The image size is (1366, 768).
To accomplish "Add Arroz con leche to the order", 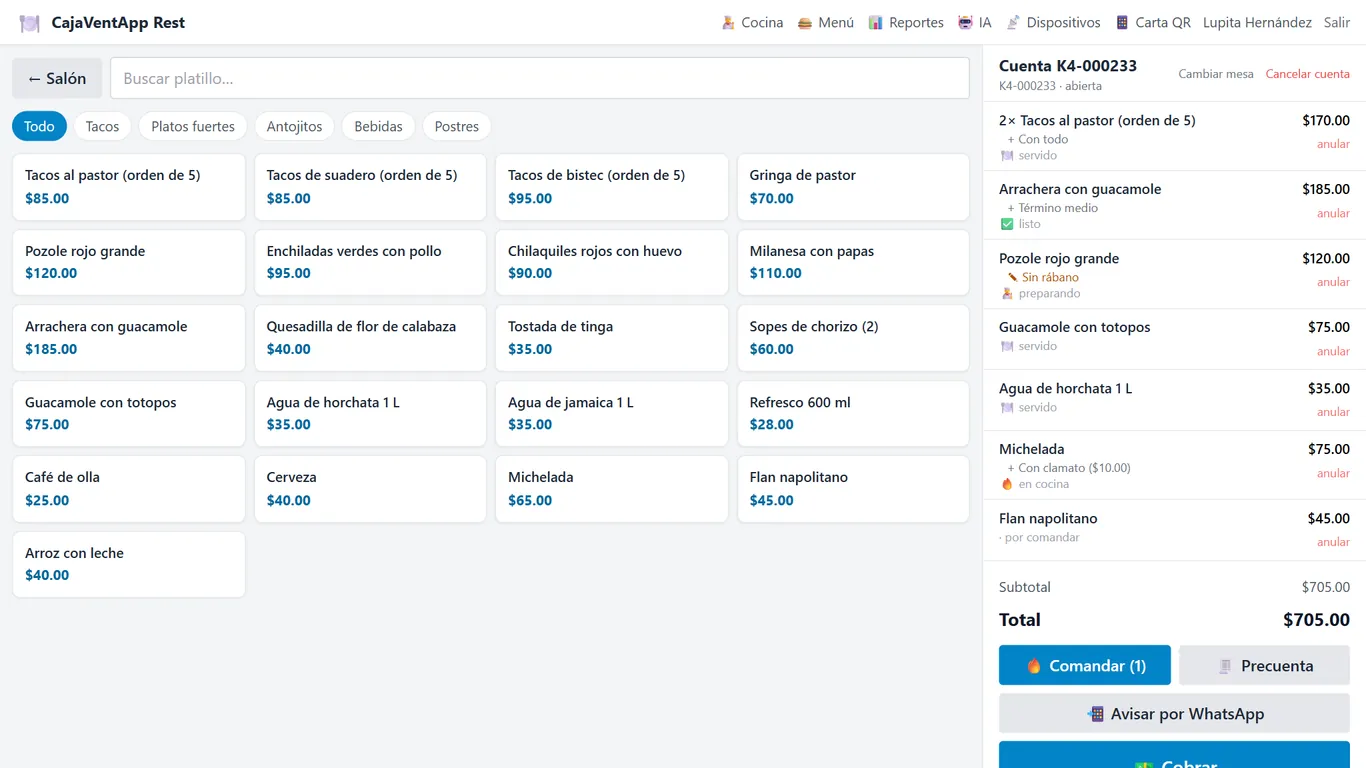I will (129, 565).
